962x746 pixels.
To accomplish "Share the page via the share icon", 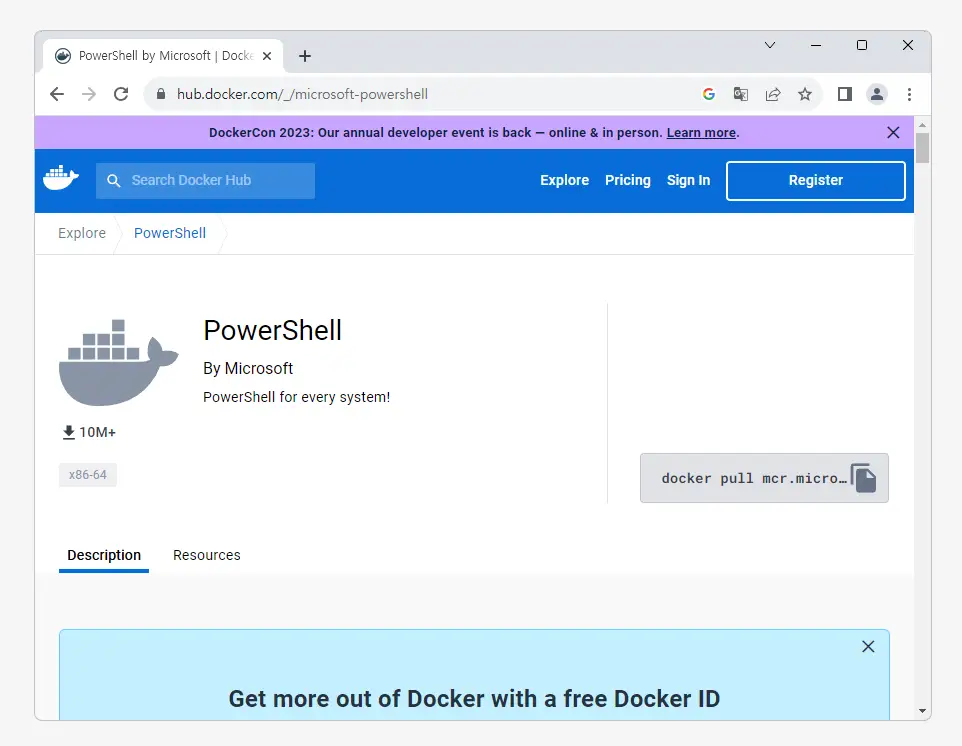I will tap(773, 93).
